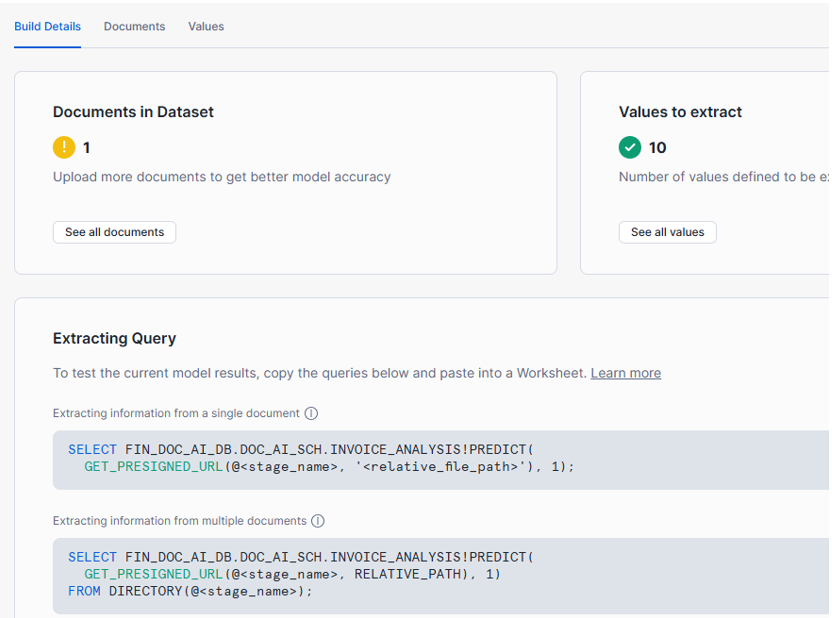The image size is (832, 618).
Task: Click the green checkmark icon for values
Action: (630, 148)
